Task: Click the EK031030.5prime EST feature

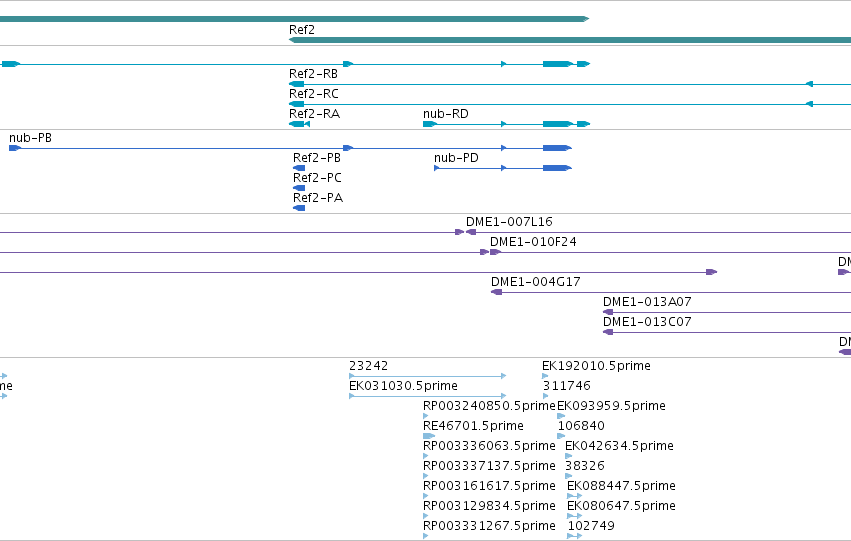Action: pyautogui.click(x=428, y=396)
